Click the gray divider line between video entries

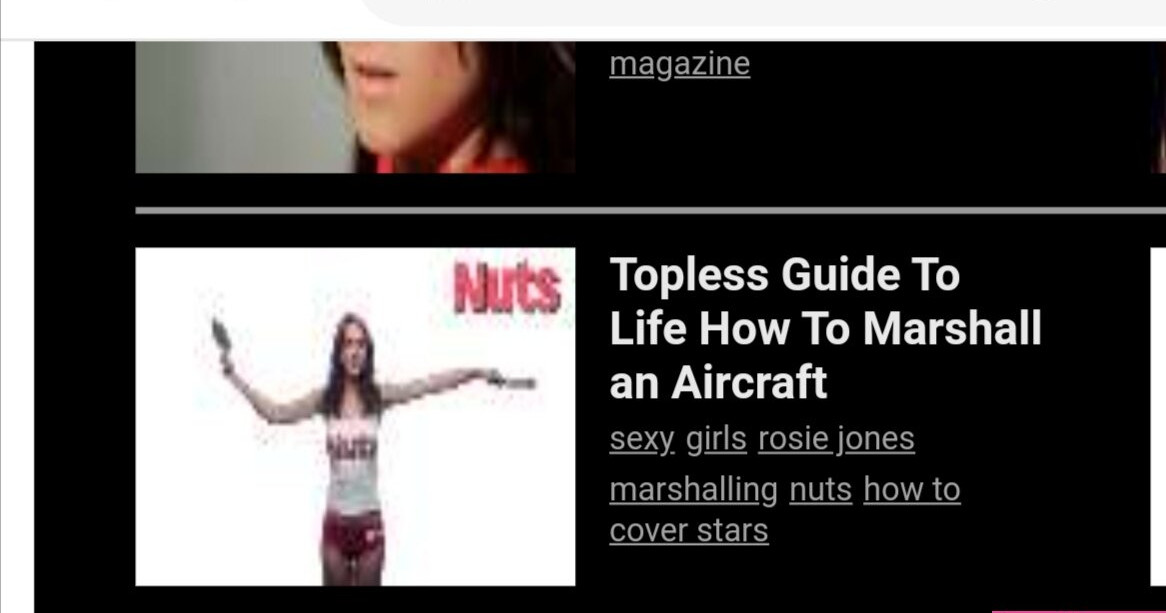tap(651, 211)
